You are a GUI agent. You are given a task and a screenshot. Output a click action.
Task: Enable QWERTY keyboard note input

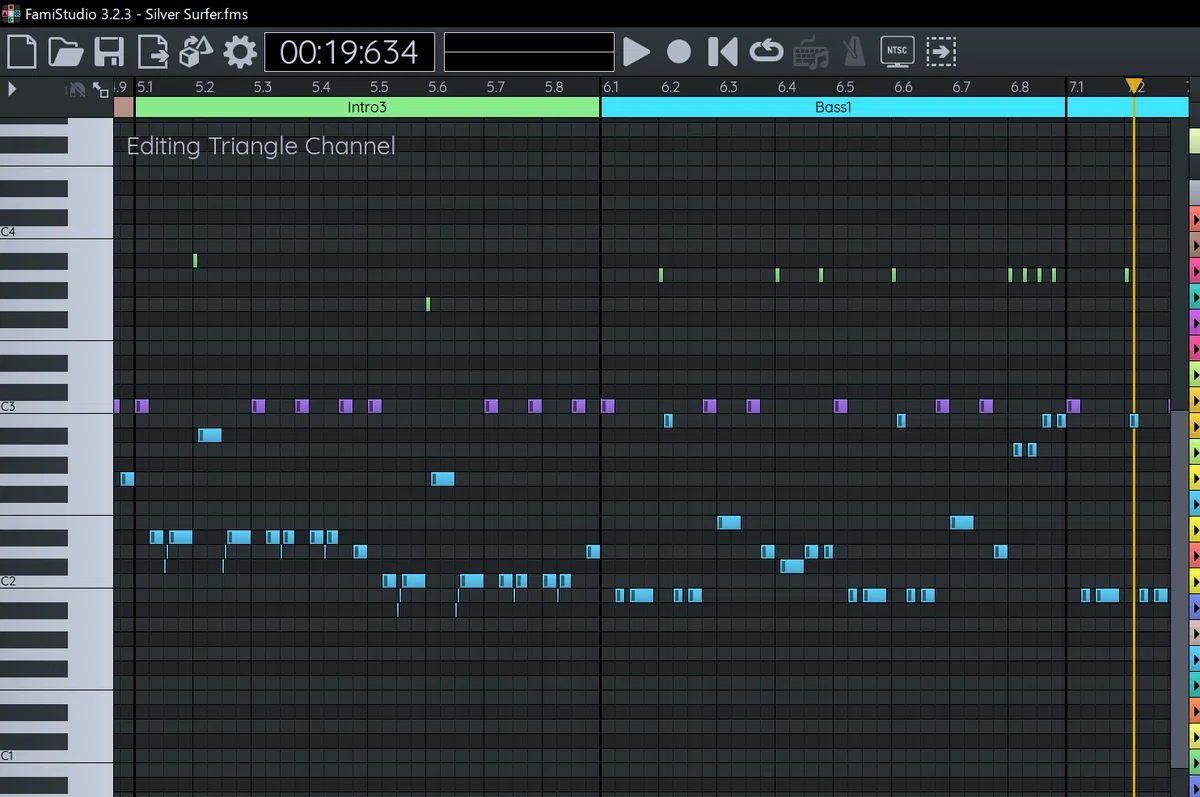click(809, 51)
